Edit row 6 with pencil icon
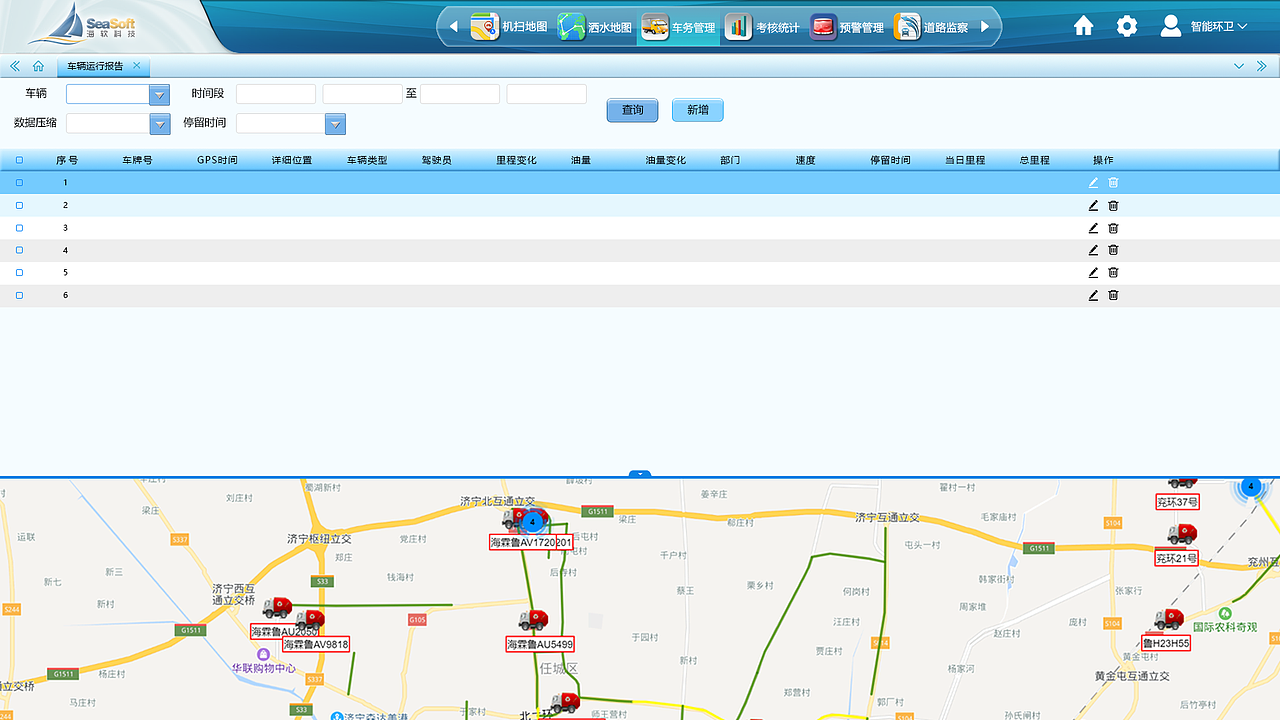 click(x=1093, y=295)
